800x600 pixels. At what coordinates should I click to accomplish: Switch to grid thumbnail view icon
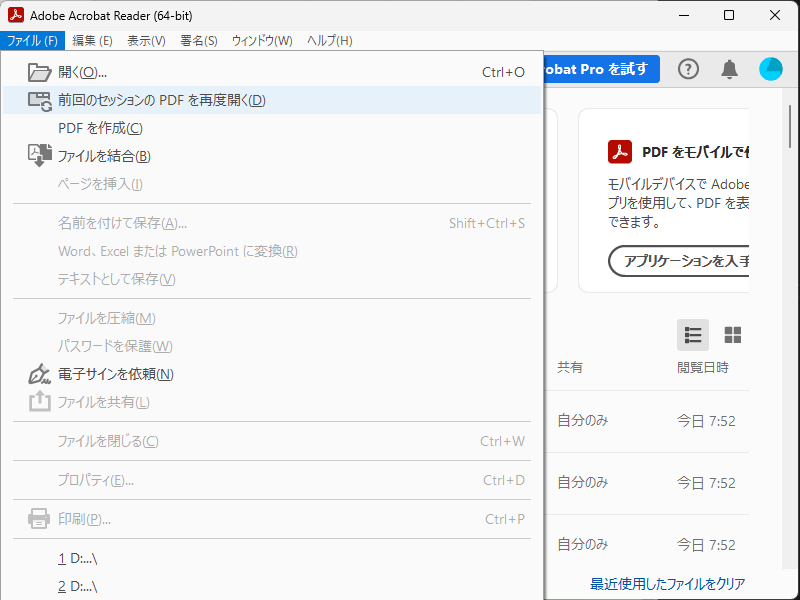pyautogui.click(x=733, y=335)
